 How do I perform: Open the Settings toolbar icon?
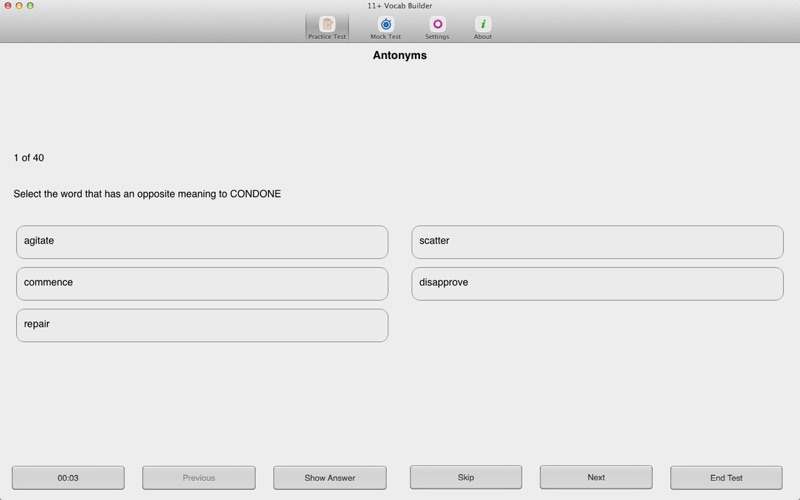point(437,27)
